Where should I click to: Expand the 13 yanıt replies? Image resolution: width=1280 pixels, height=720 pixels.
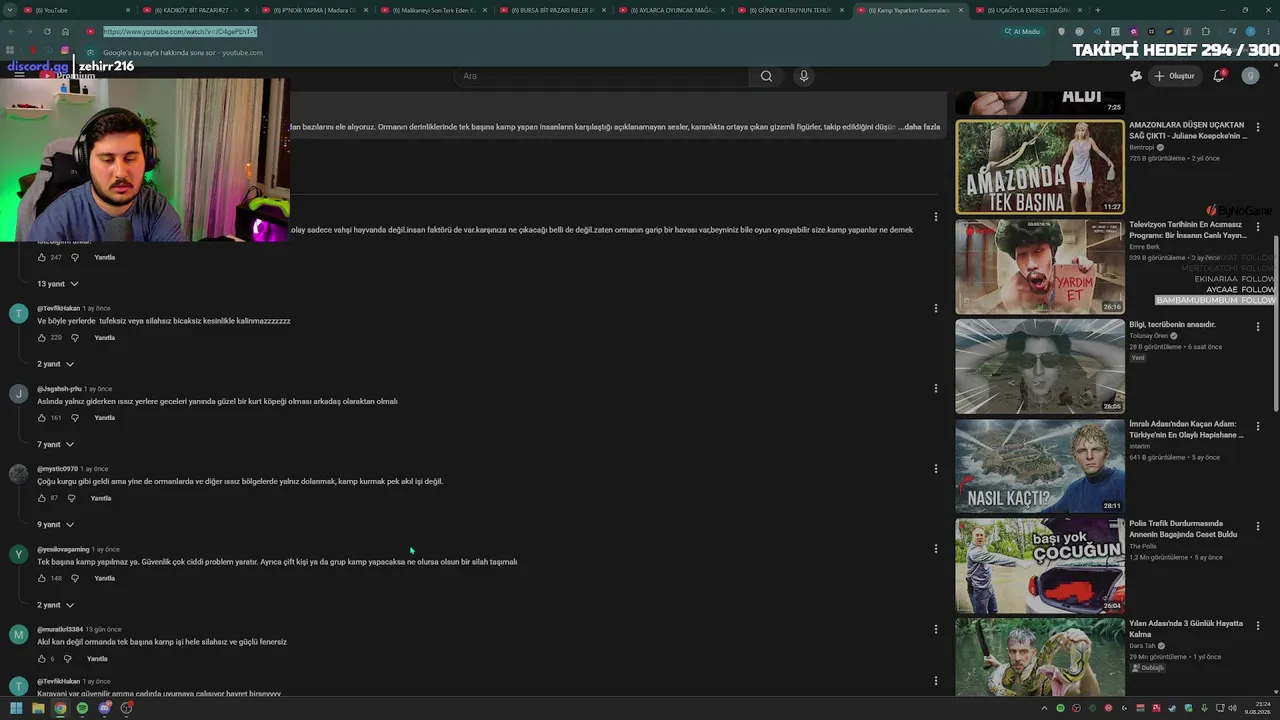[57, 284]
